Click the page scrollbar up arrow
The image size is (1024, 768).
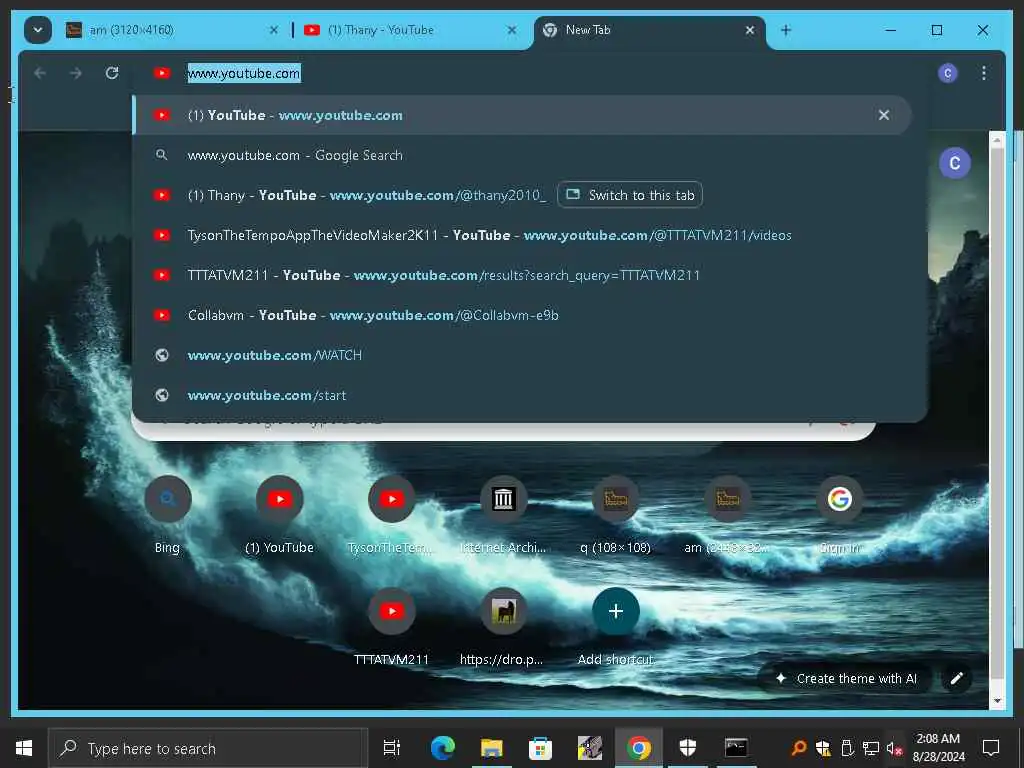coord(997,139)
